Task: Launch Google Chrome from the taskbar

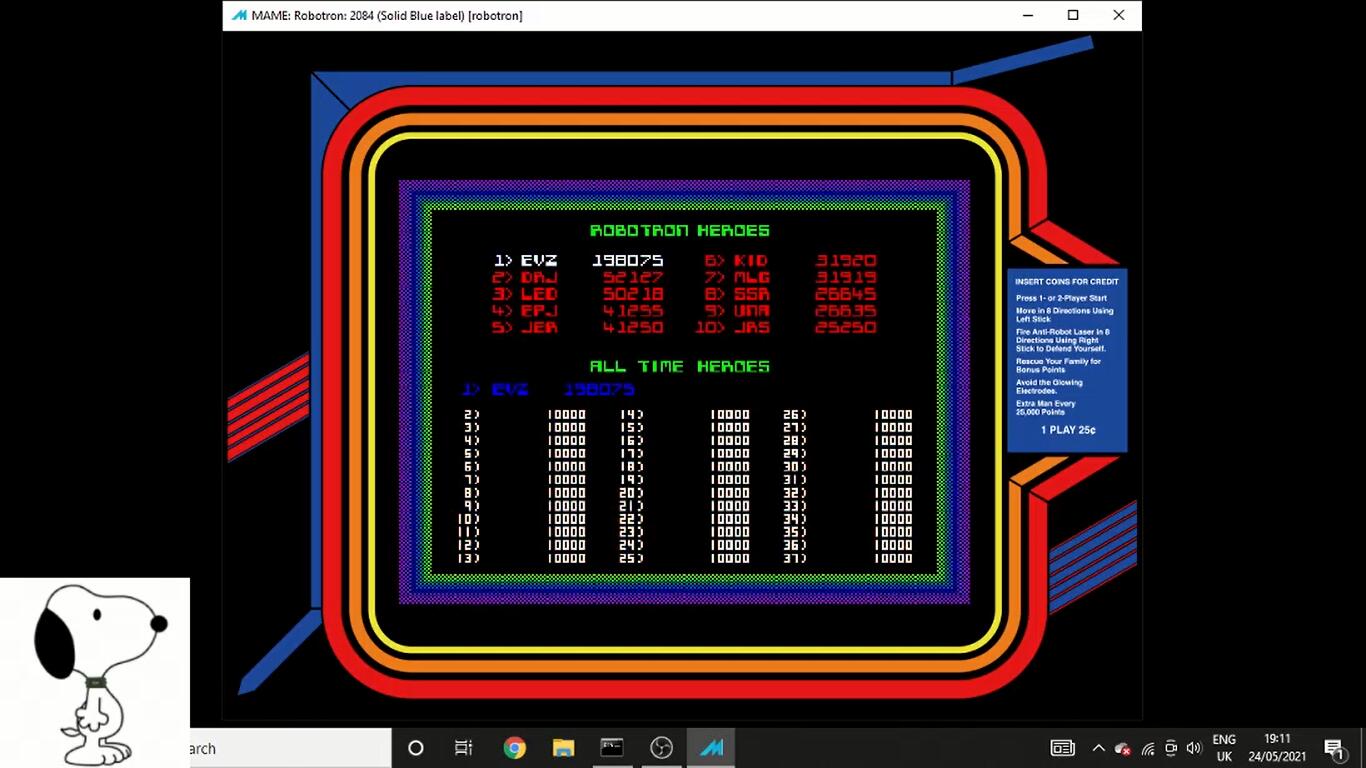Action: (514, 748)
